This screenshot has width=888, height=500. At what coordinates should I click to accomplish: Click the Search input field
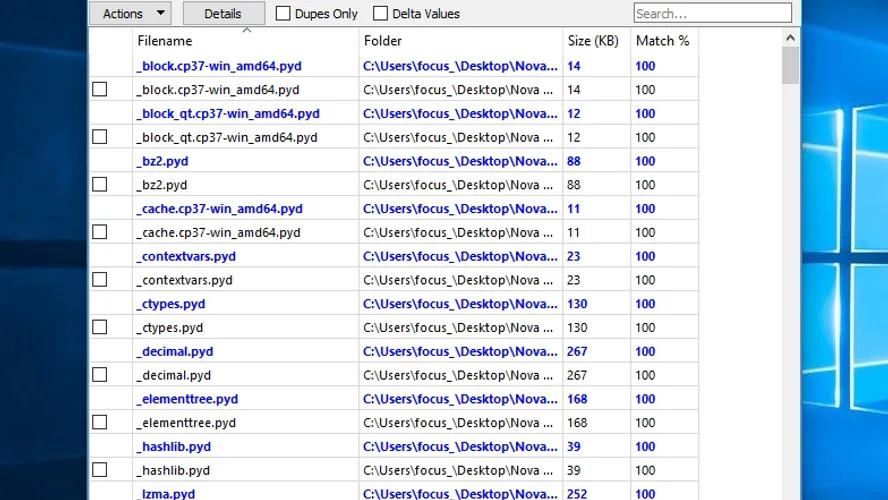coord(712,14)
